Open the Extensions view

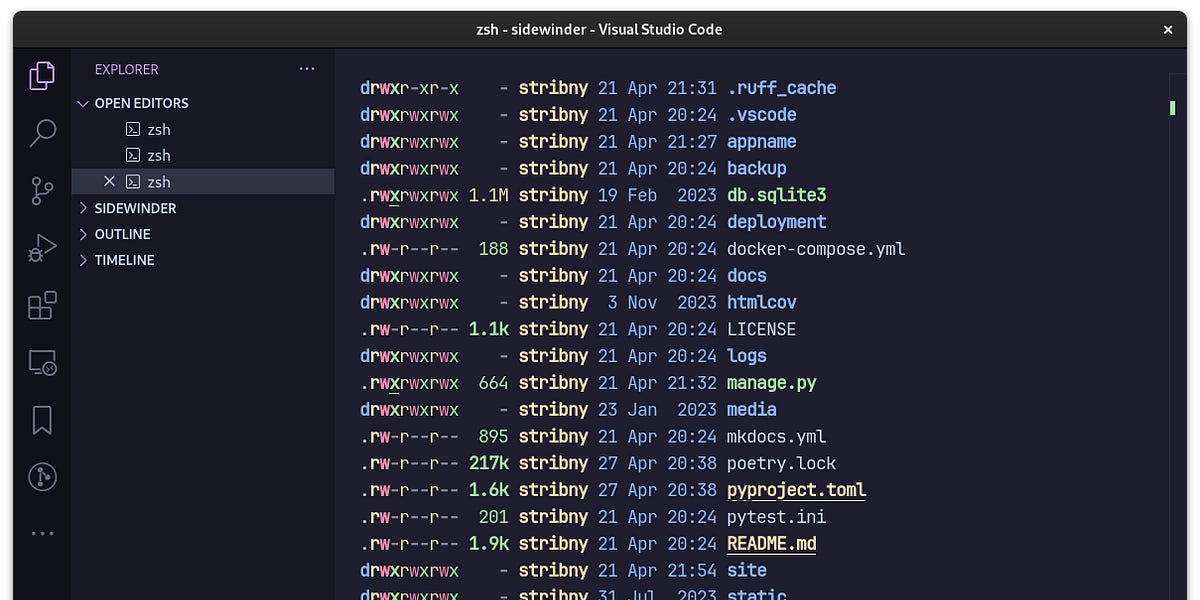41,305
